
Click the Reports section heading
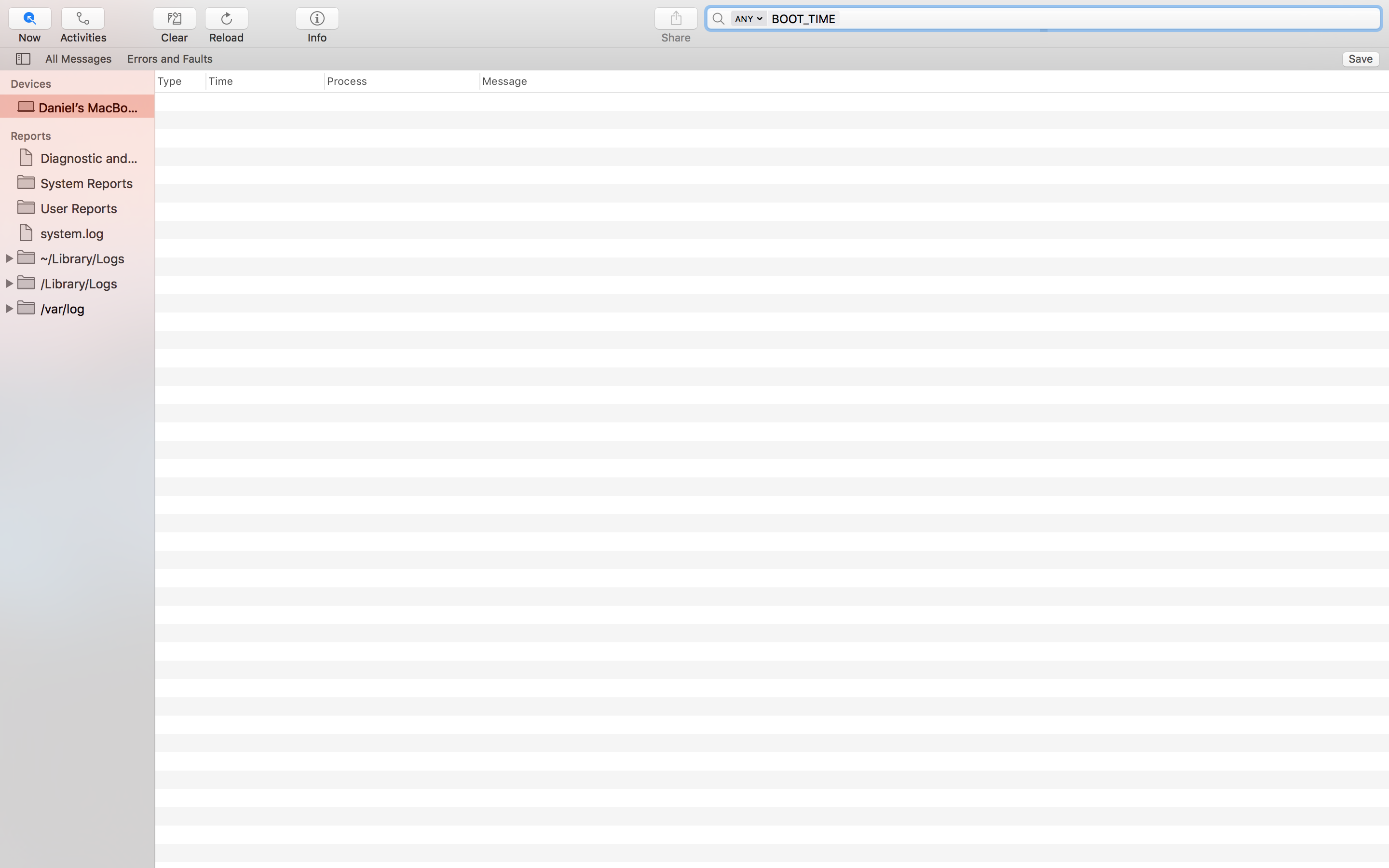click(x=31, y=136)
